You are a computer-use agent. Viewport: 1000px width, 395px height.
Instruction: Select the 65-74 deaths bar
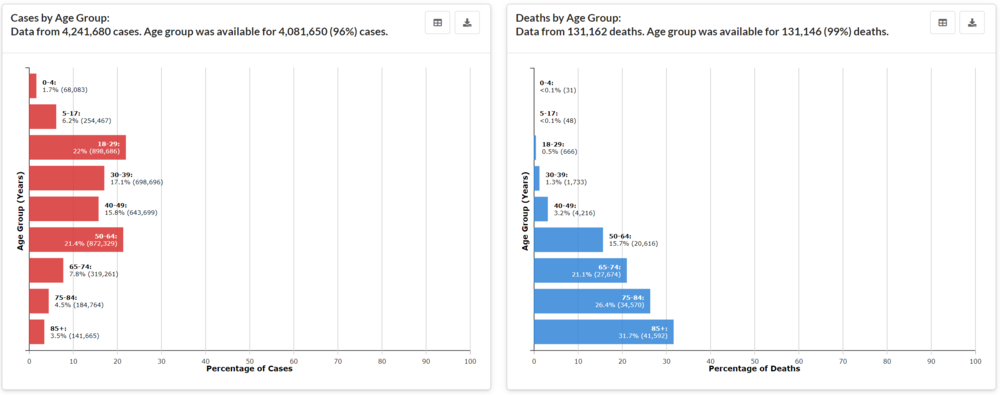580,271
